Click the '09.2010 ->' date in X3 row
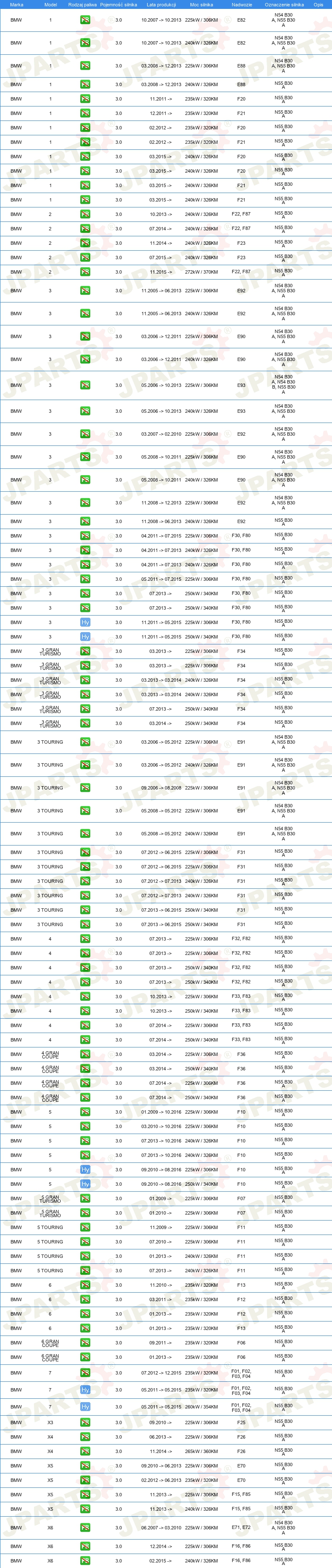Viewport: 332px width, 1568px height. [161, 1422]
